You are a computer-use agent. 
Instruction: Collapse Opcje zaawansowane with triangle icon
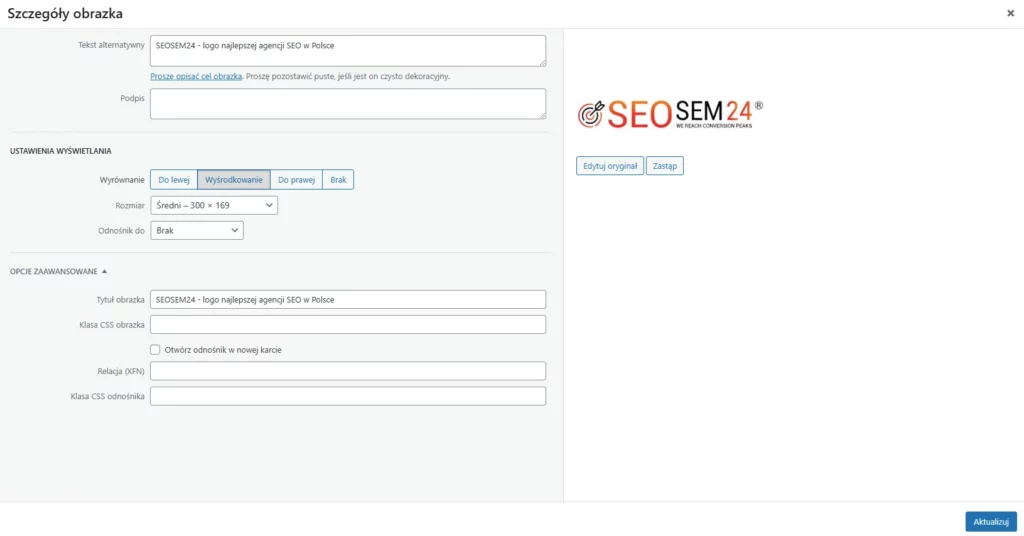(x=58, y=272)
